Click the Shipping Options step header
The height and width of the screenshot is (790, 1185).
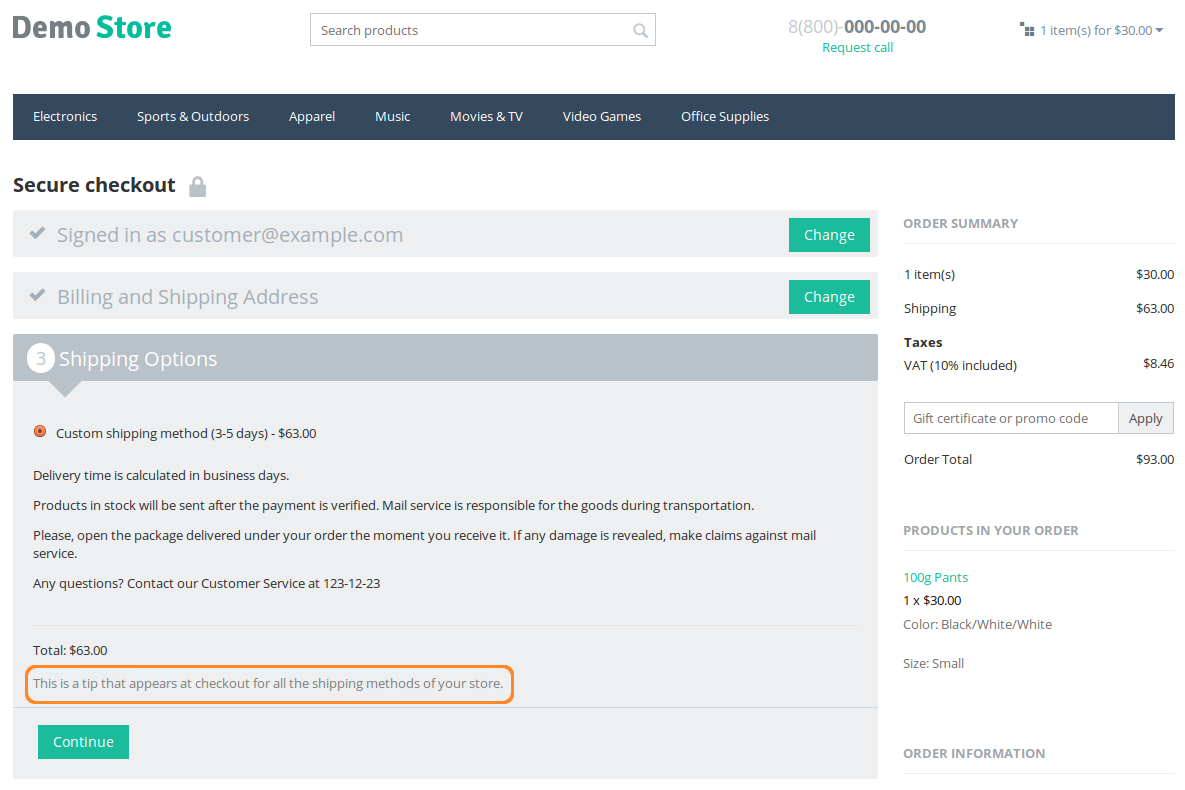445,358
